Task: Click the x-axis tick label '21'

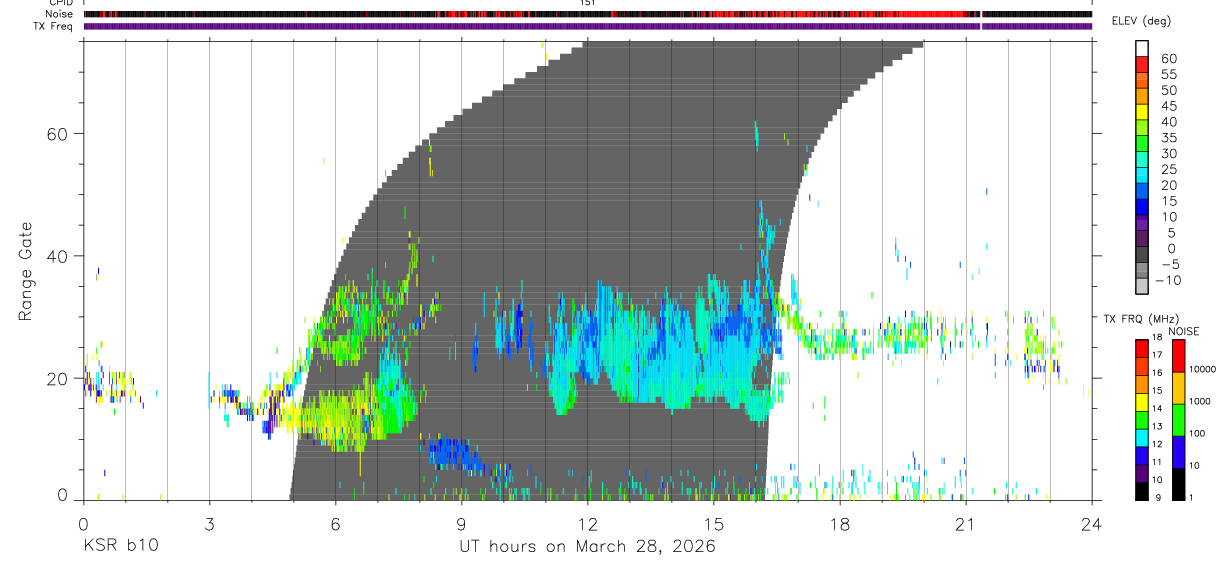Action: point(965,524)
